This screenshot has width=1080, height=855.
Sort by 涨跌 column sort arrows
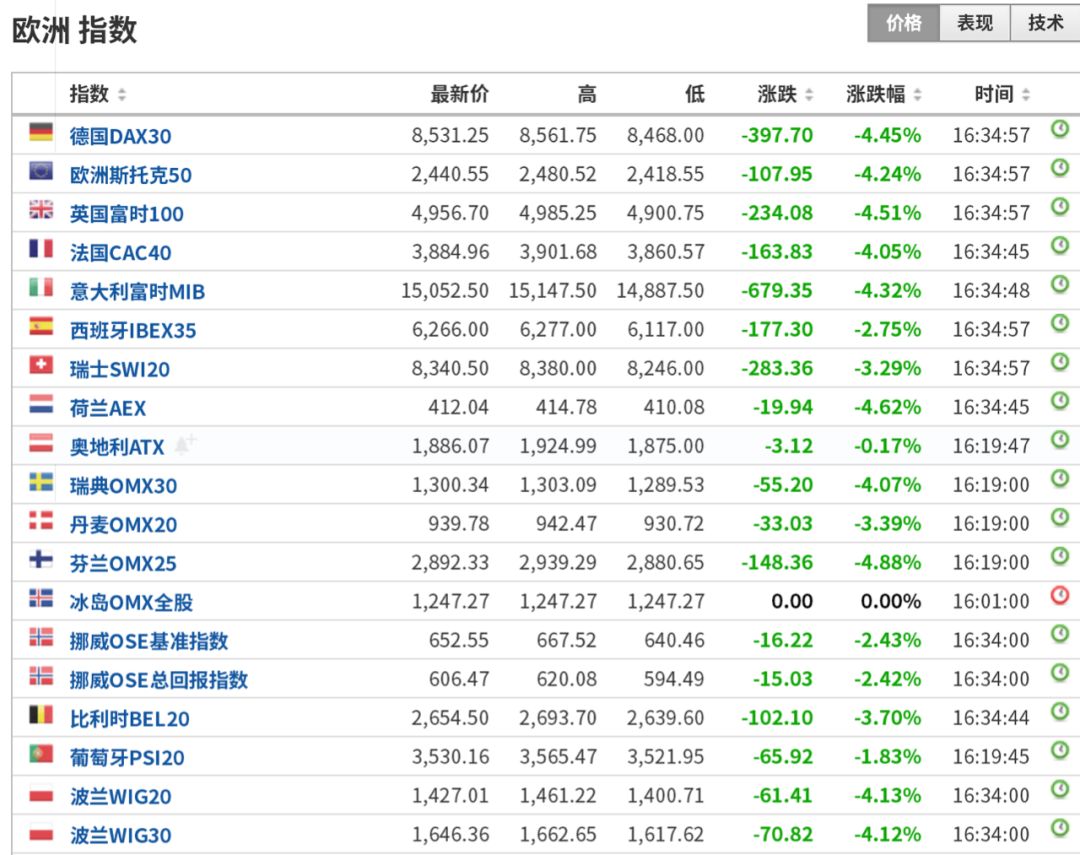(809, 96)
